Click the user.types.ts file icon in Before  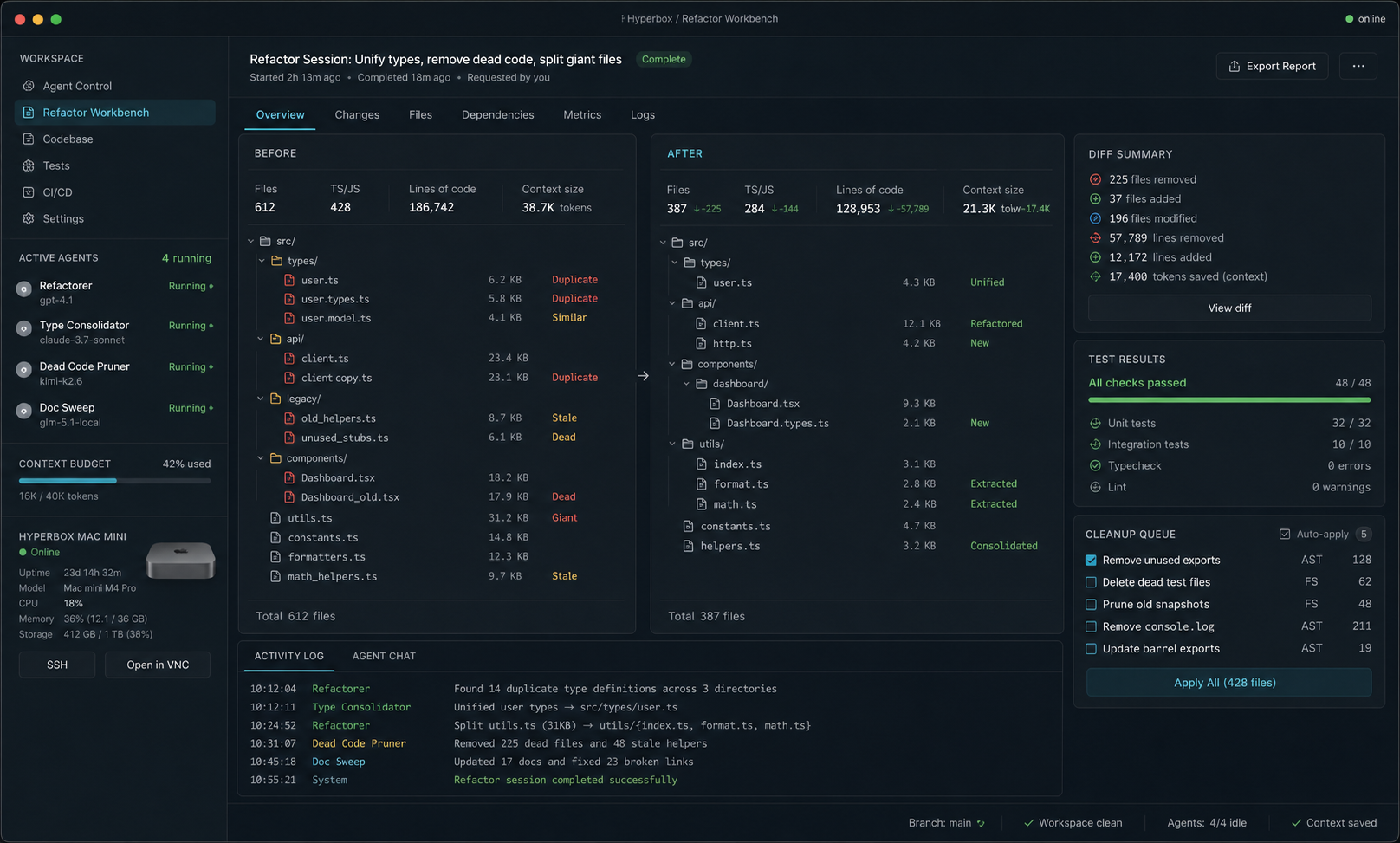click(x=289, y=299)
